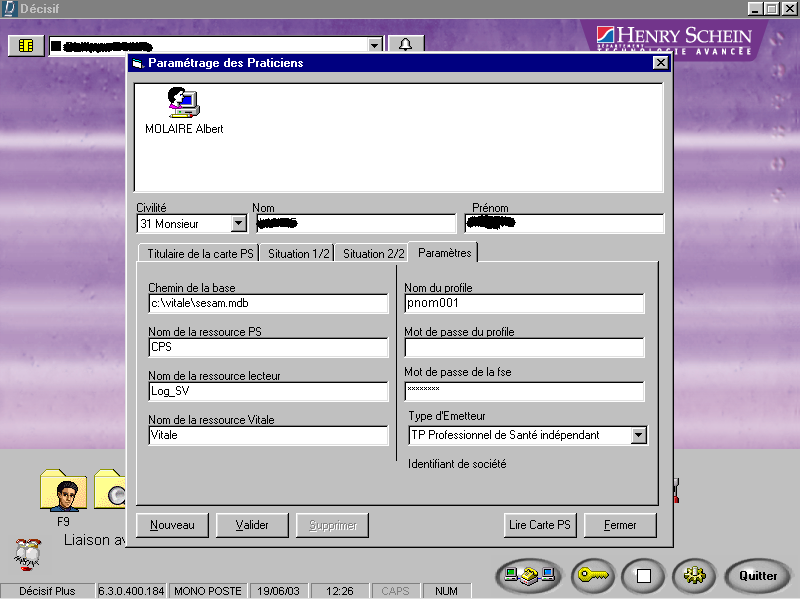
Task: Select the Situation 2/2 tab
Action: coord(373,254)
